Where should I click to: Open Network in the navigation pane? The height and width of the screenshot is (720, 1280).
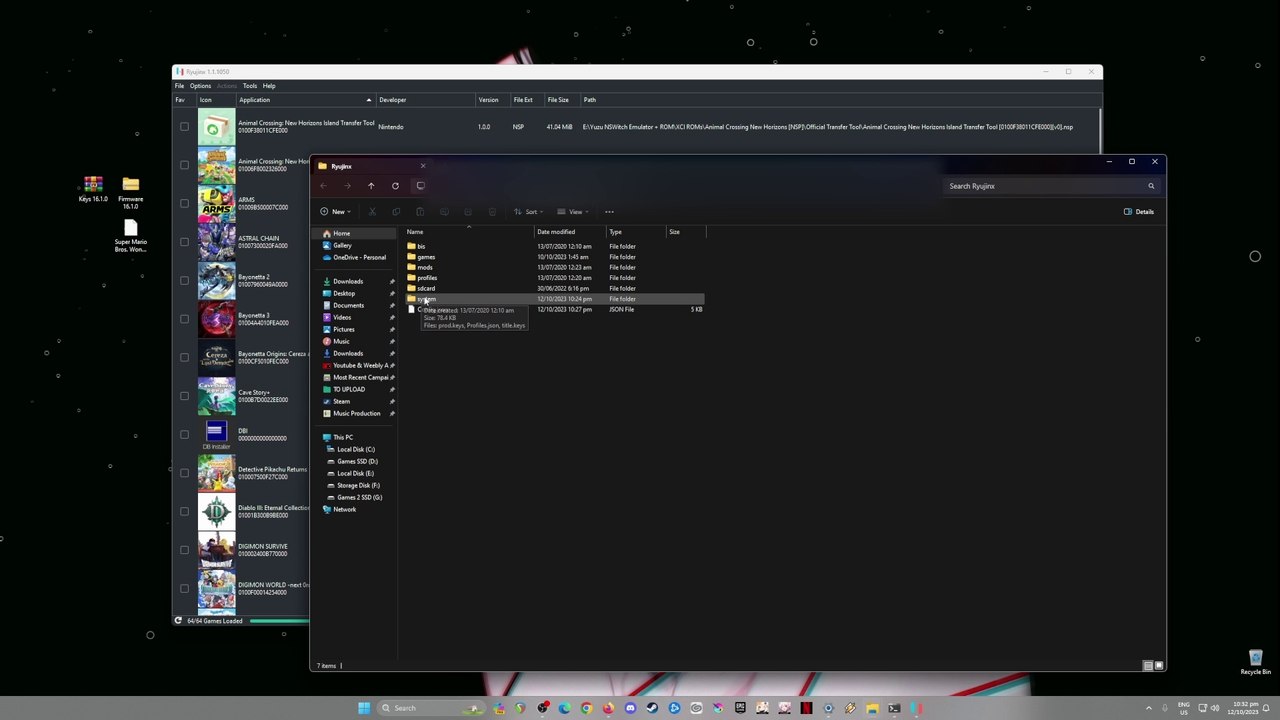[344, 509]
